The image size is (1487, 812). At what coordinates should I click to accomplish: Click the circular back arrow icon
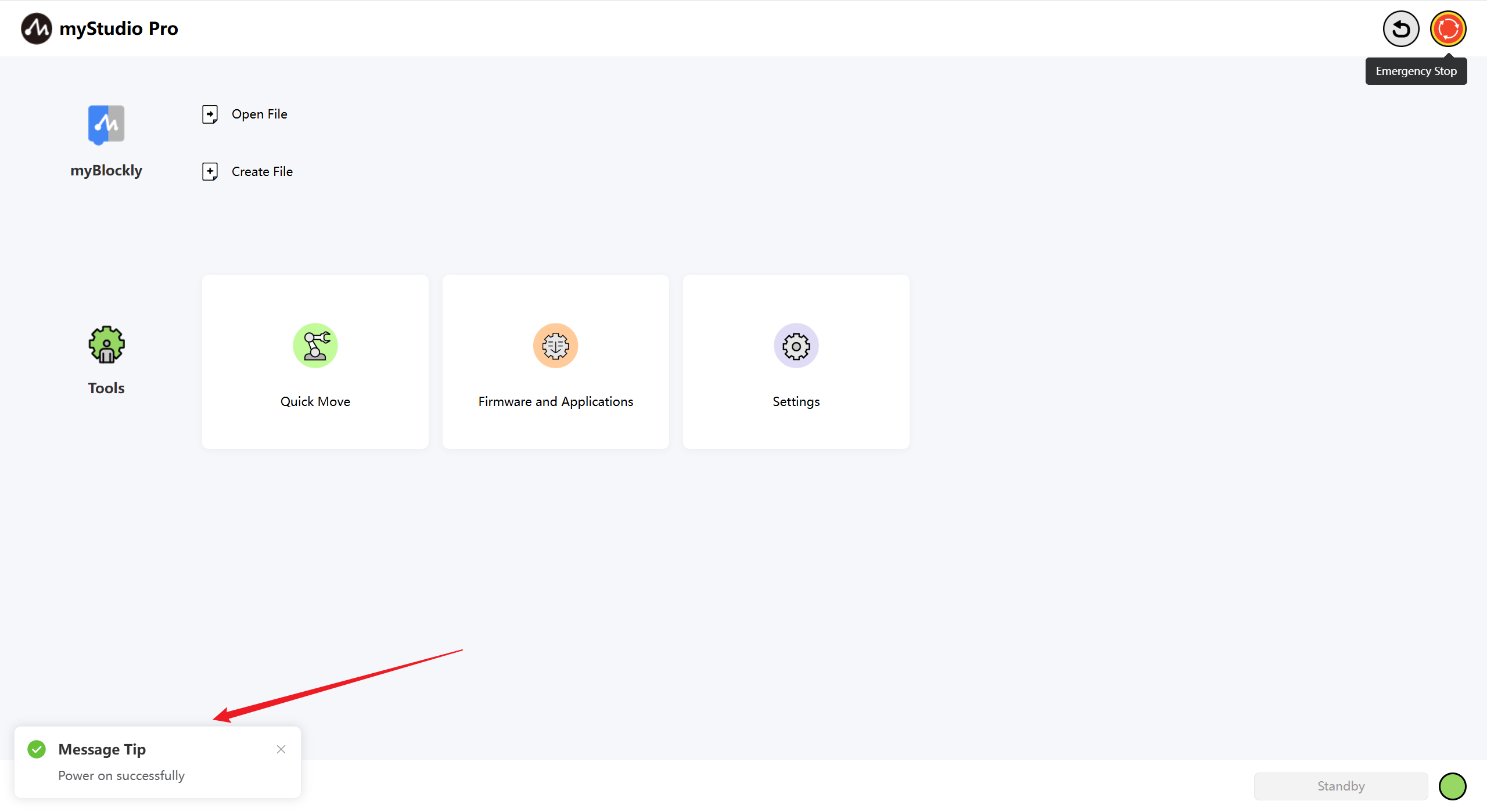pos(1400,28)
